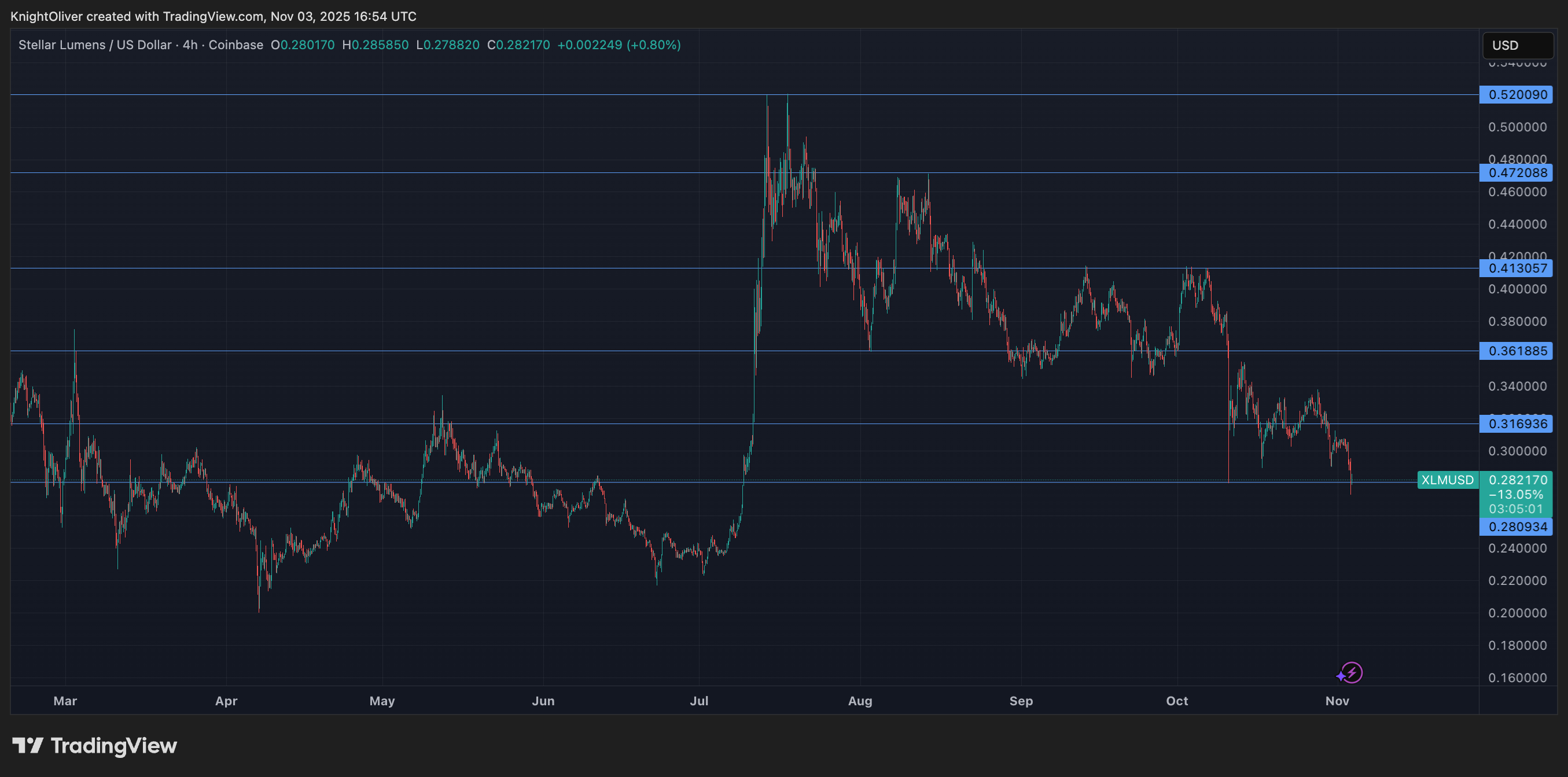This screenshot has height=777, width=1568.
Task: Click the 0.280934 support level label
Action: tap(1518, 527)
